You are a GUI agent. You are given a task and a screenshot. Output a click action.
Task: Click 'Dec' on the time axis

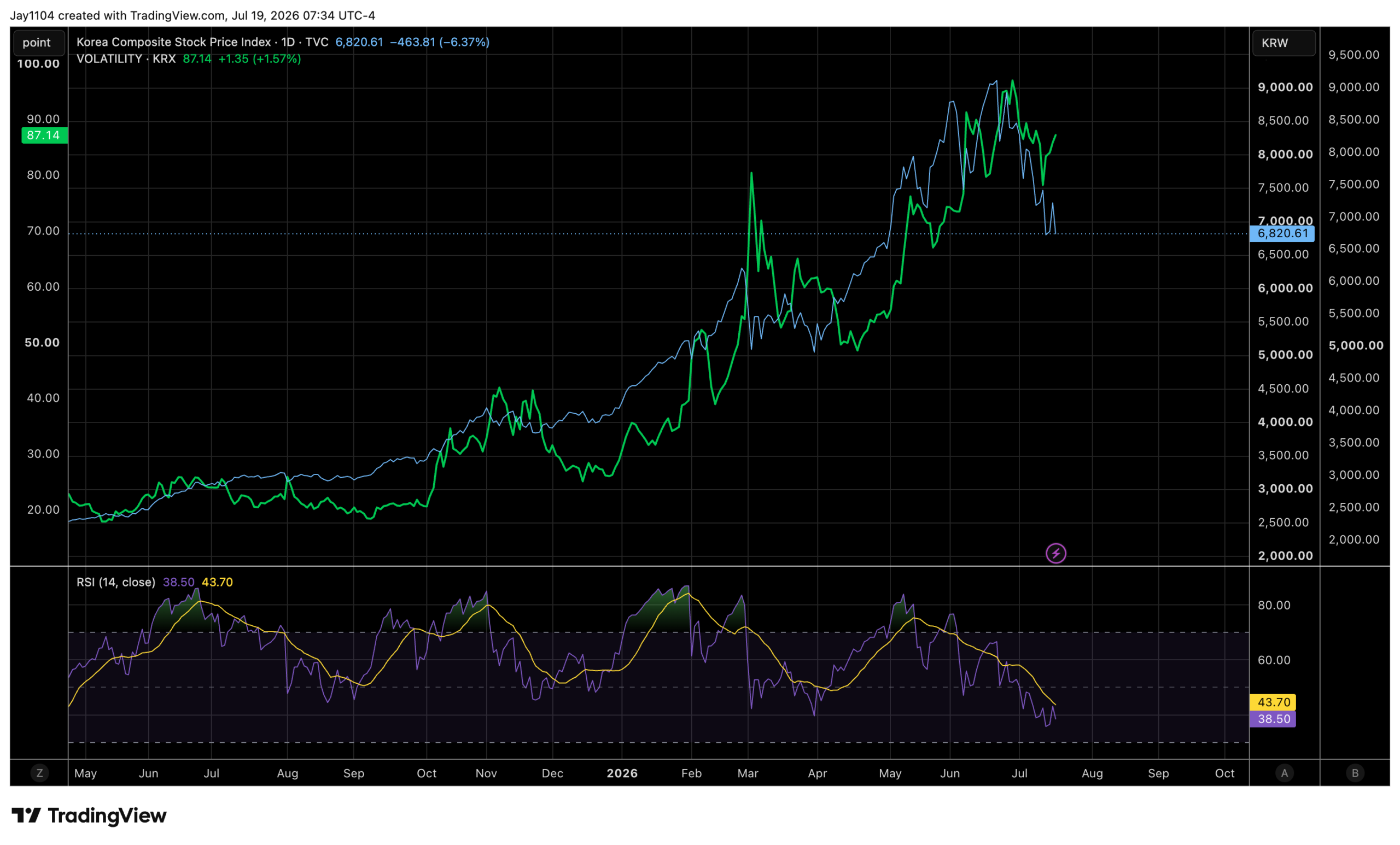pos(552,773)
